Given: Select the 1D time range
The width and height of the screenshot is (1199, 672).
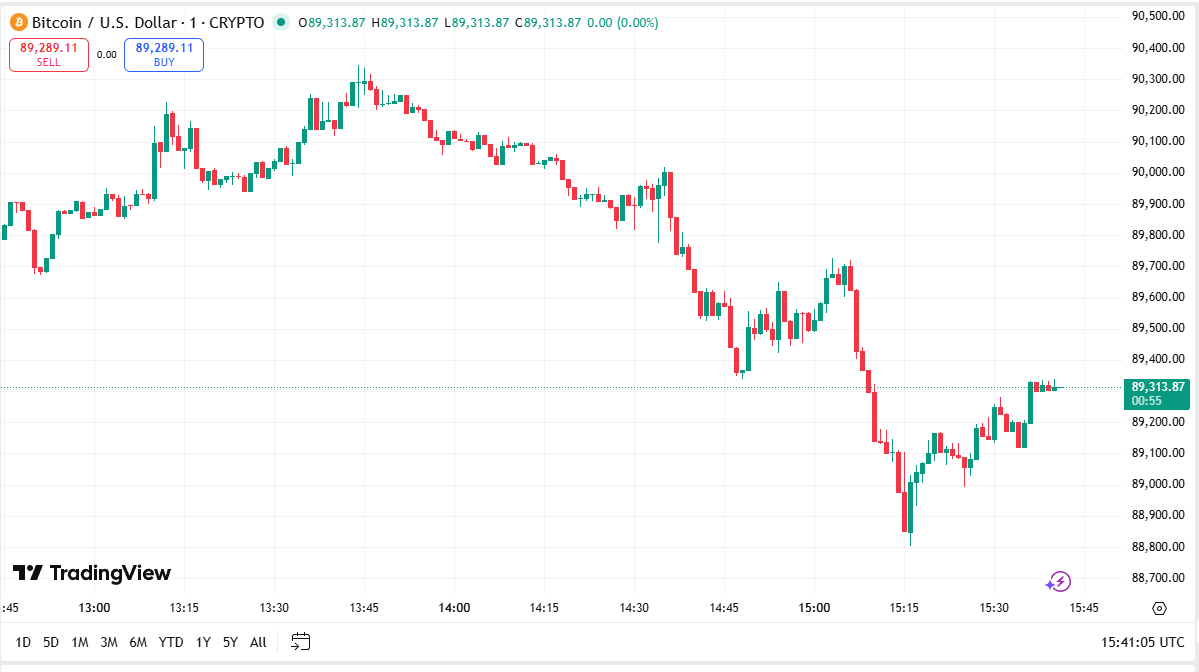Looking at the screenshot, I should tap(23, 642).
